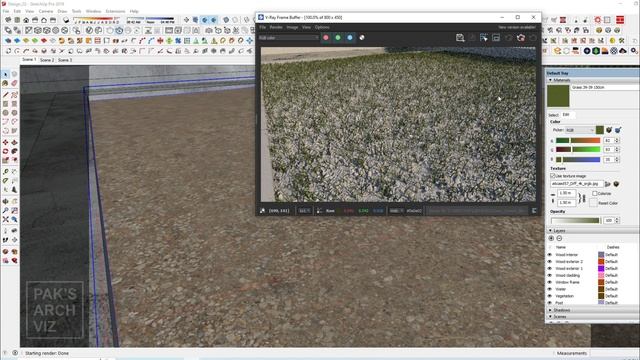This screenshot has height=360, width=640.
Task: Switch to the Scene 2 tab
Action: click(47, 60)
